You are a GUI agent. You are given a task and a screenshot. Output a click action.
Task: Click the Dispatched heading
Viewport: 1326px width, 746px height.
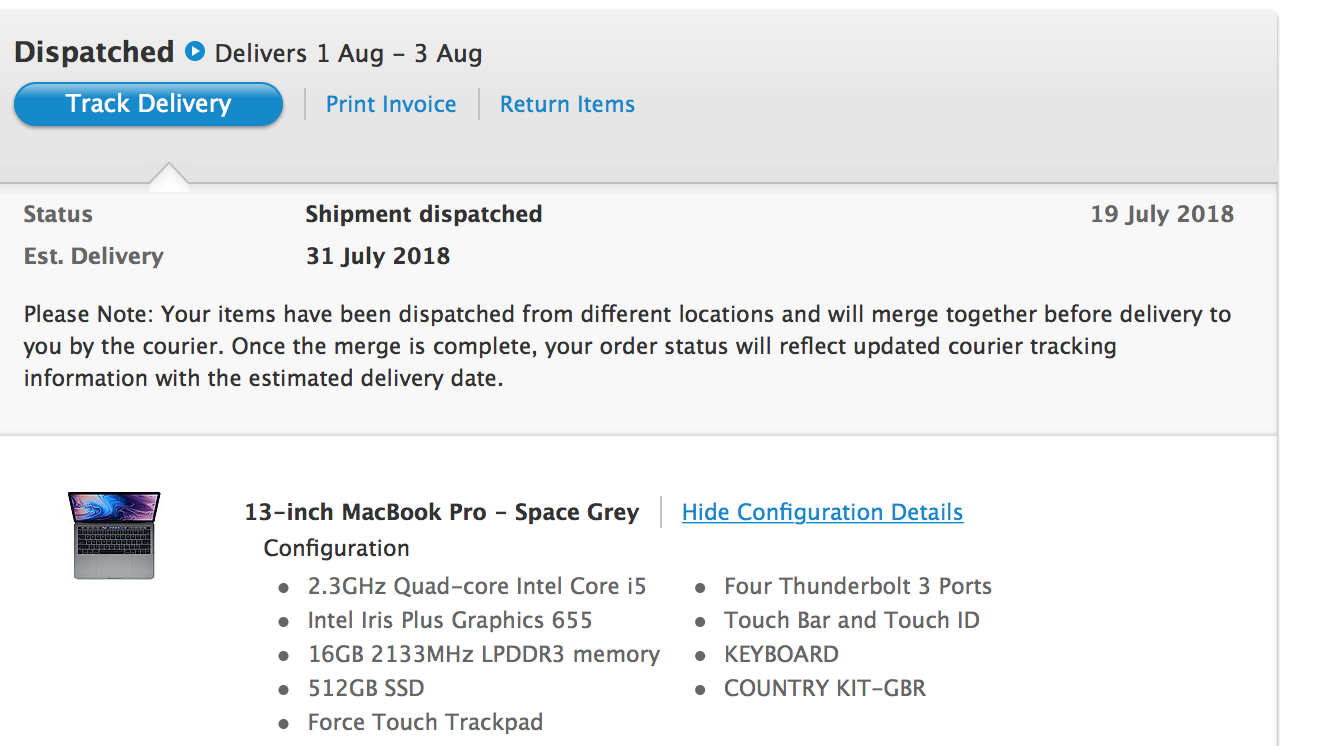pos(94,52)
